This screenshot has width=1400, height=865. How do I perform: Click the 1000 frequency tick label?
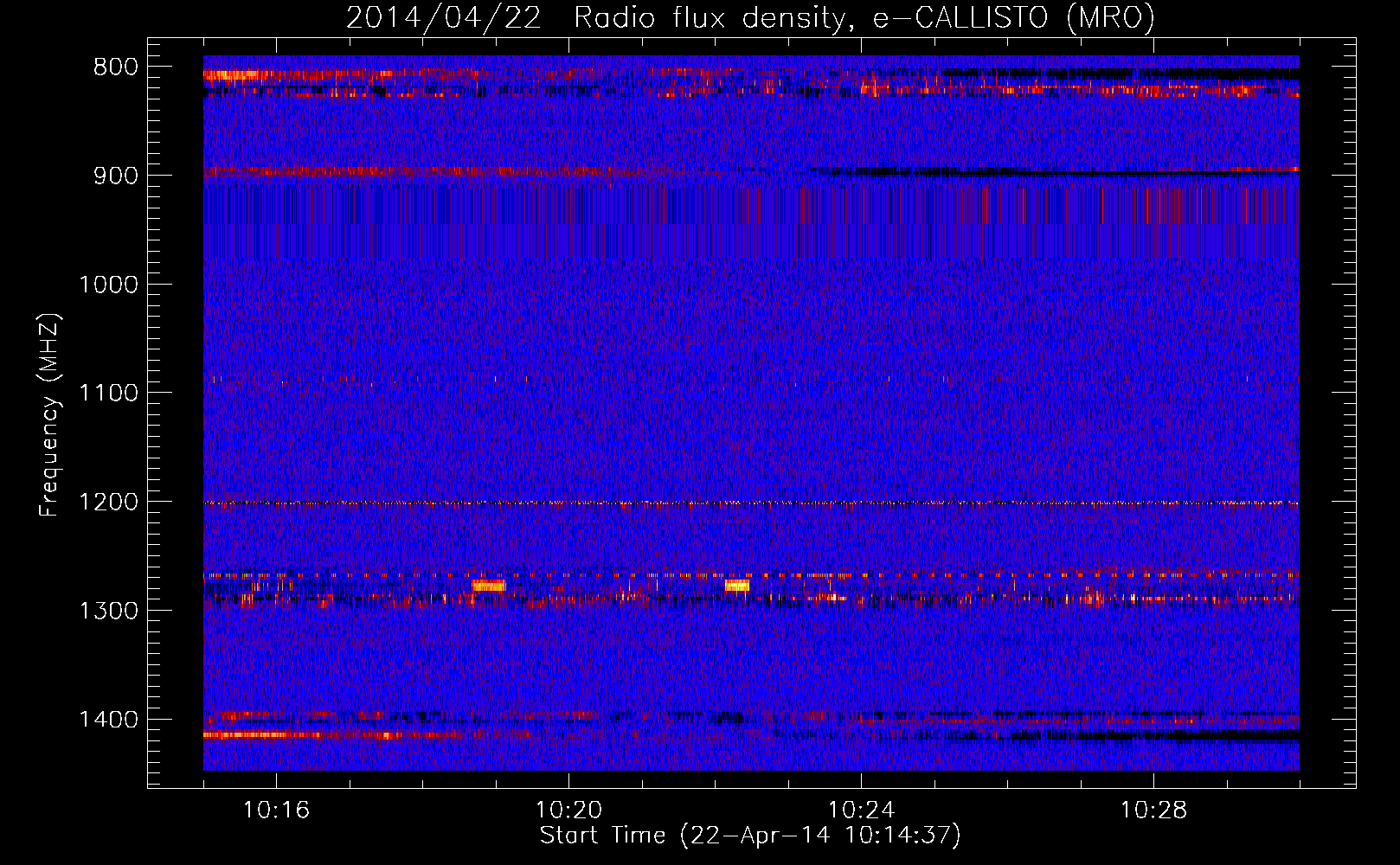point(108,285)
